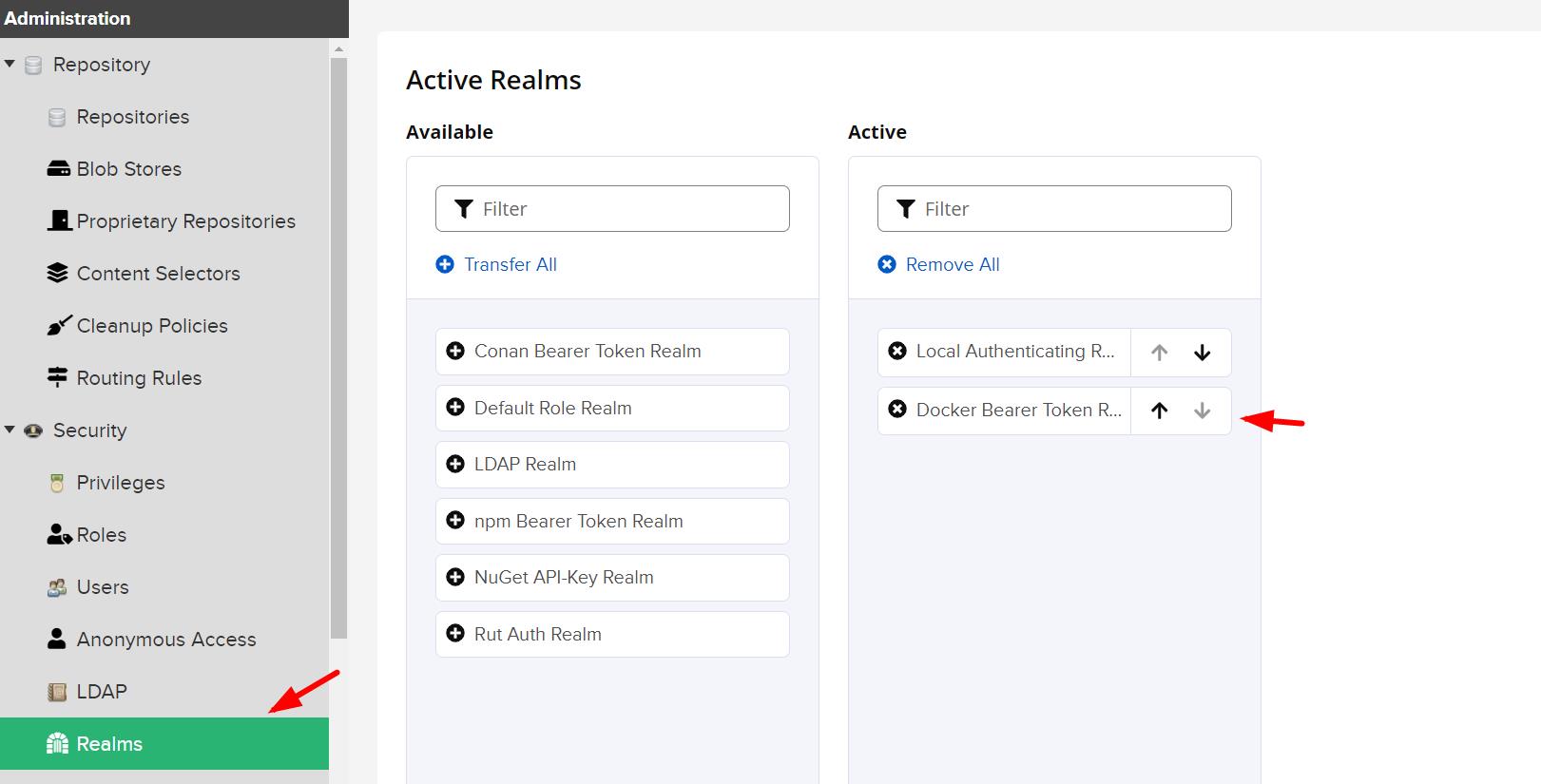Collapse the Security tree section
This screenshot has height=784, width=1541.
(x=10, y=430)
